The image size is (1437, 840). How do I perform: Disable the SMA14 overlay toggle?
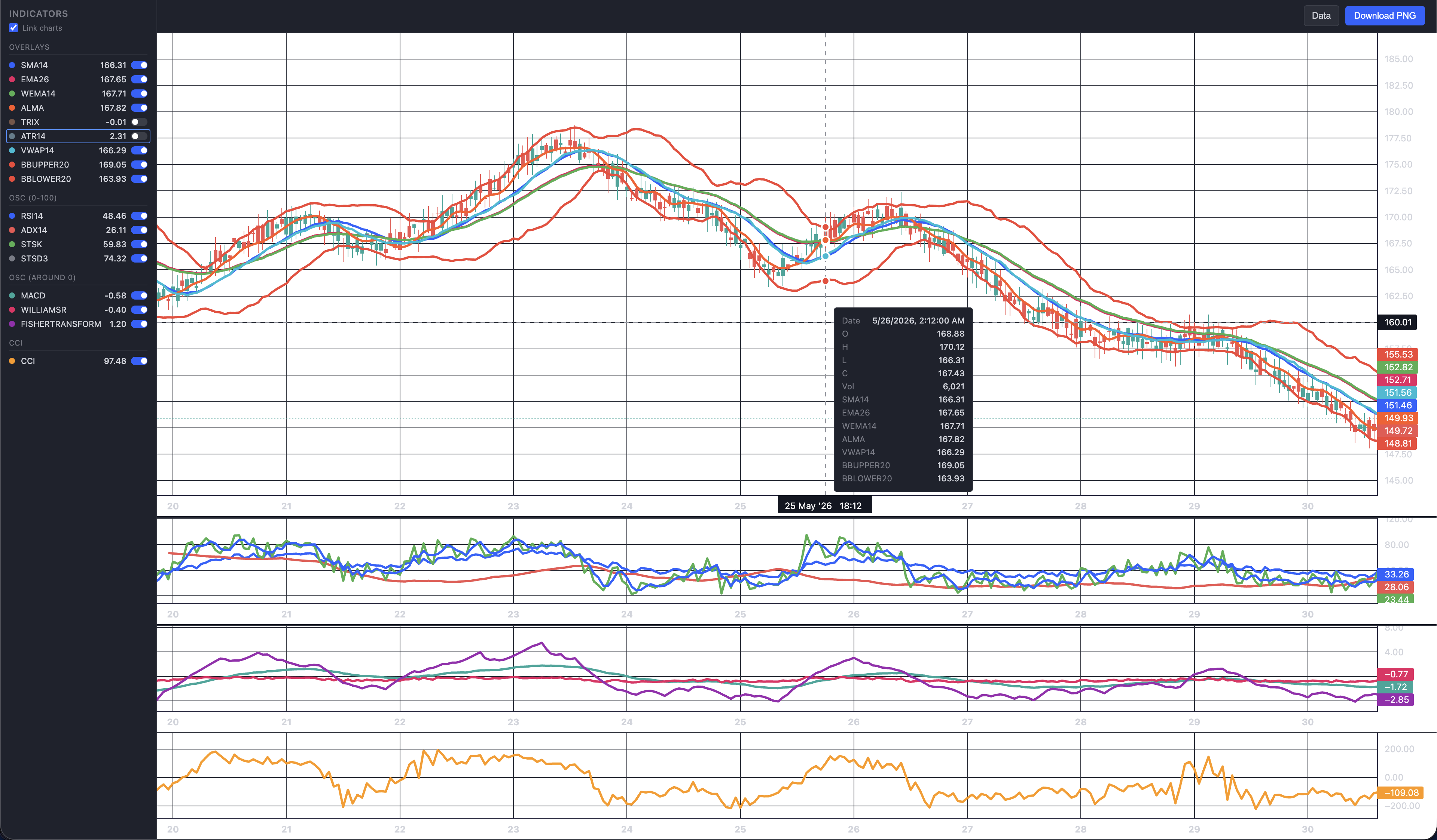[x=139, y=65]
